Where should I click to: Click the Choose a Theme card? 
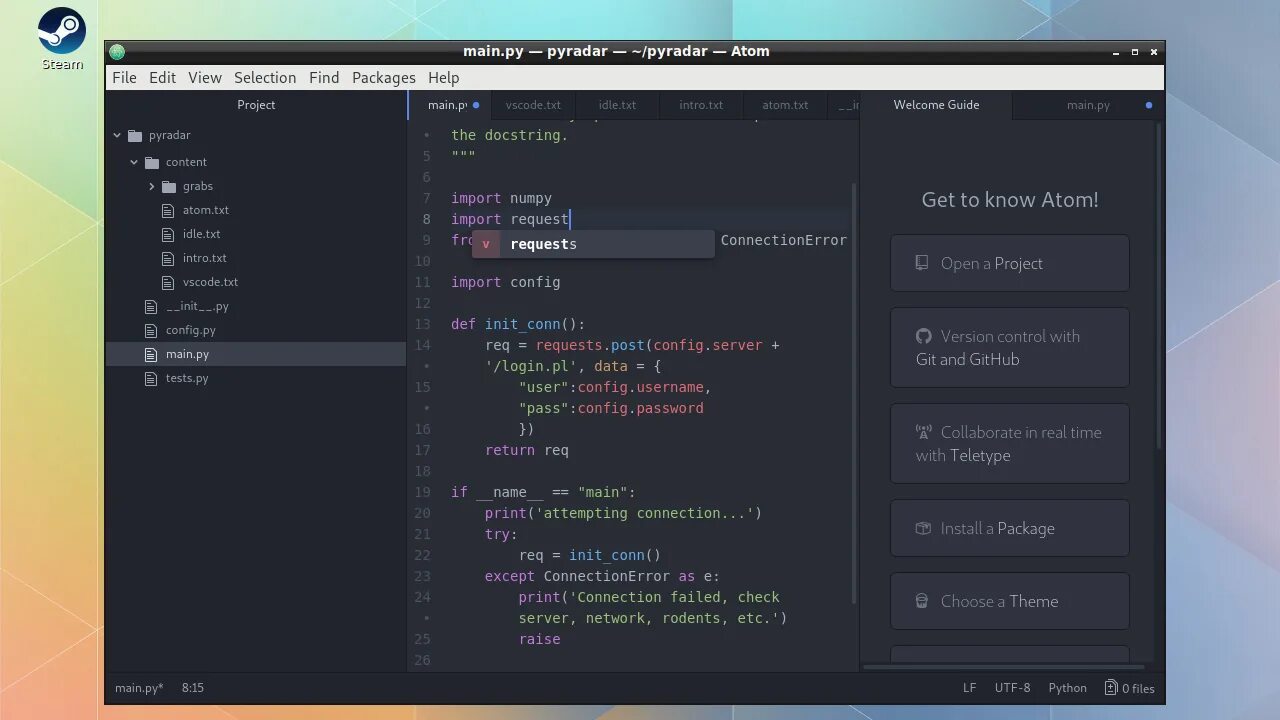[x=1010, y=601]
